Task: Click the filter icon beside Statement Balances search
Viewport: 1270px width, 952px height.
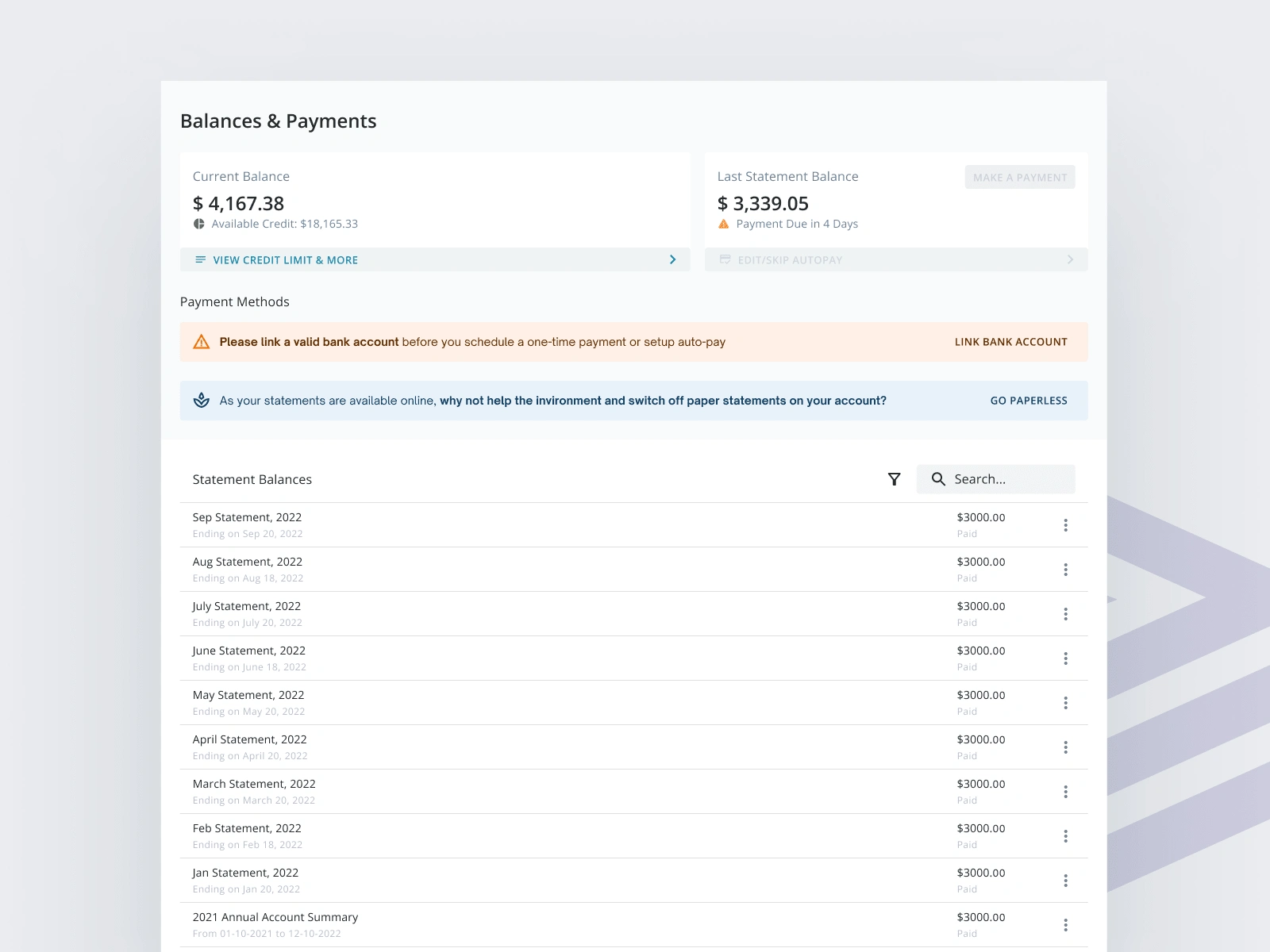Action: 894,479
